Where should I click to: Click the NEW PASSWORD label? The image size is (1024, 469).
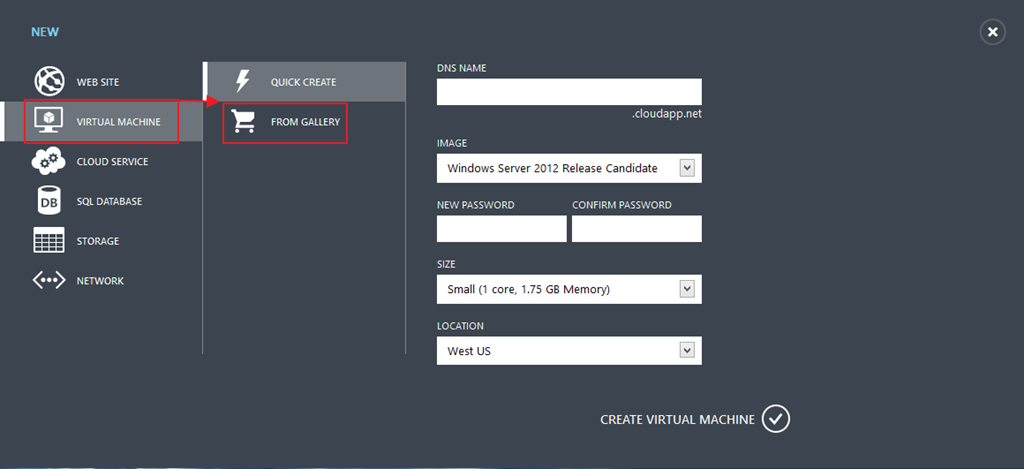tap(475, 205)
